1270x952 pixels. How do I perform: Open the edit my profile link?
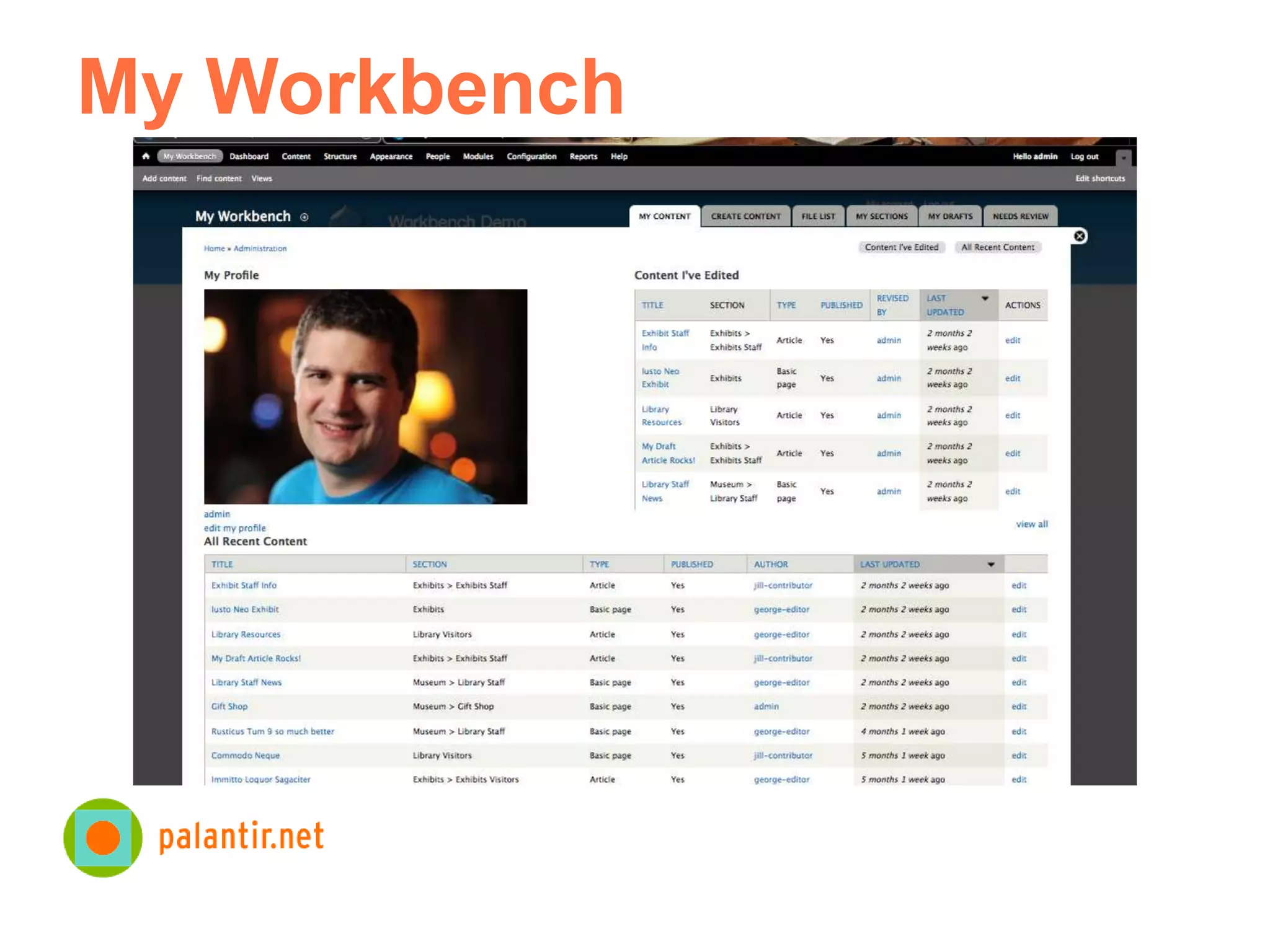coord(234,528)
